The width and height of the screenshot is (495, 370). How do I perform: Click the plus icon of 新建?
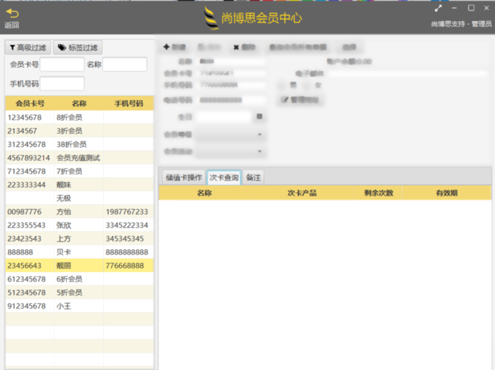[166, 47]
